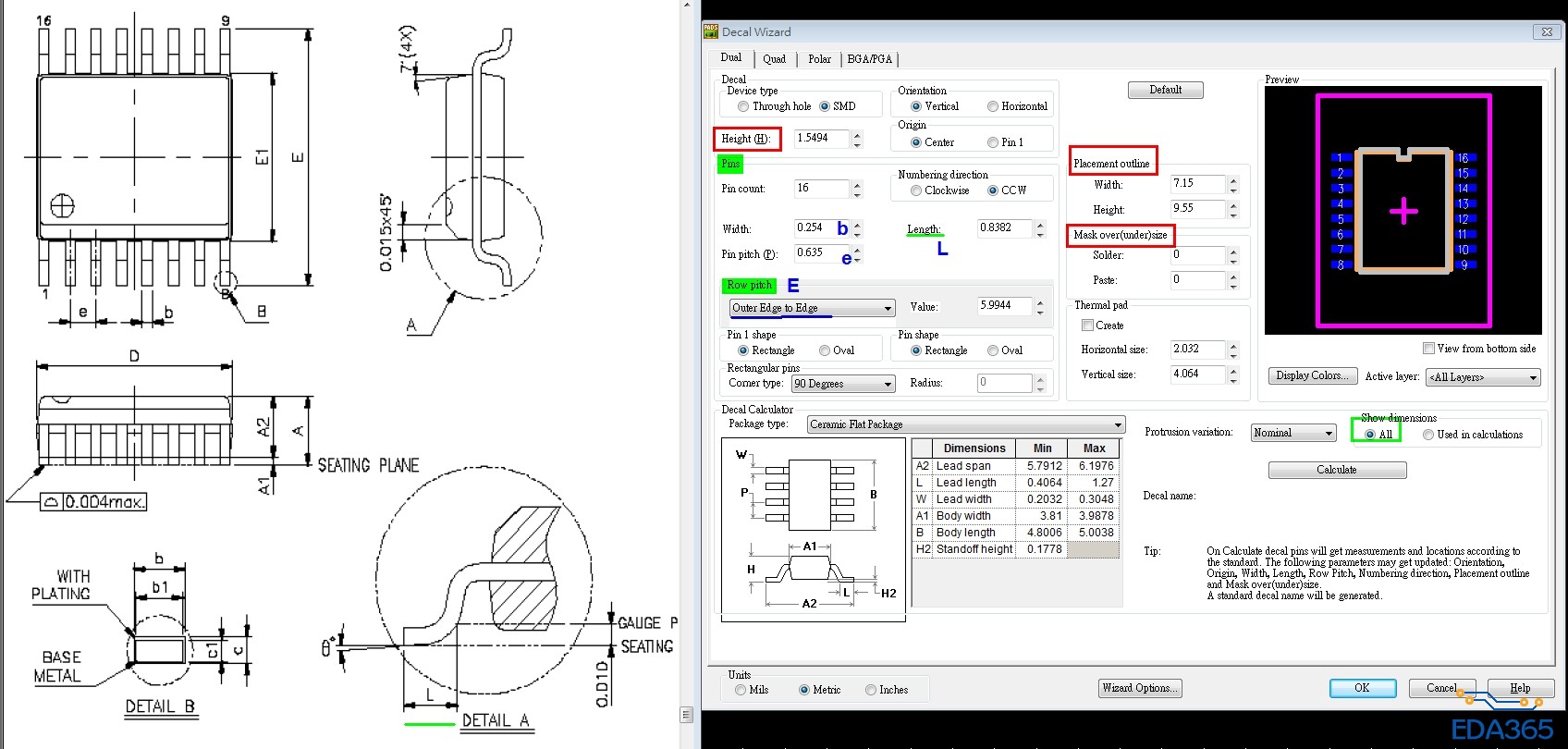Viewport: 1568px width, 749px height.
Task: Open the Active layer dropdown
Action: point(1533,377)
